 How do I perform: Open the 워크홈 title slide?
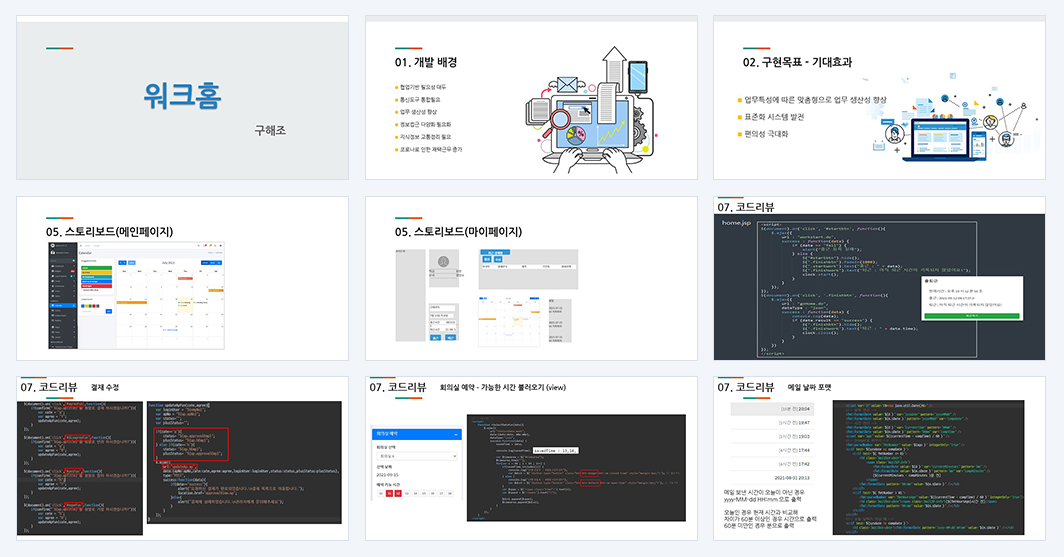183,98
